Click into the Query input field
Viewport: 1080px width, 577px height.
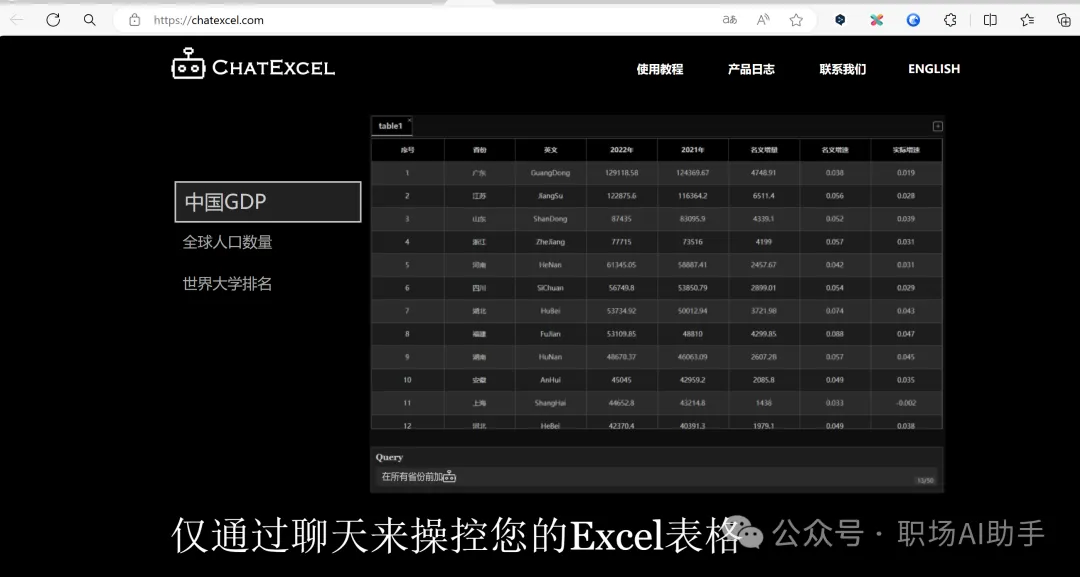point(650,477)
